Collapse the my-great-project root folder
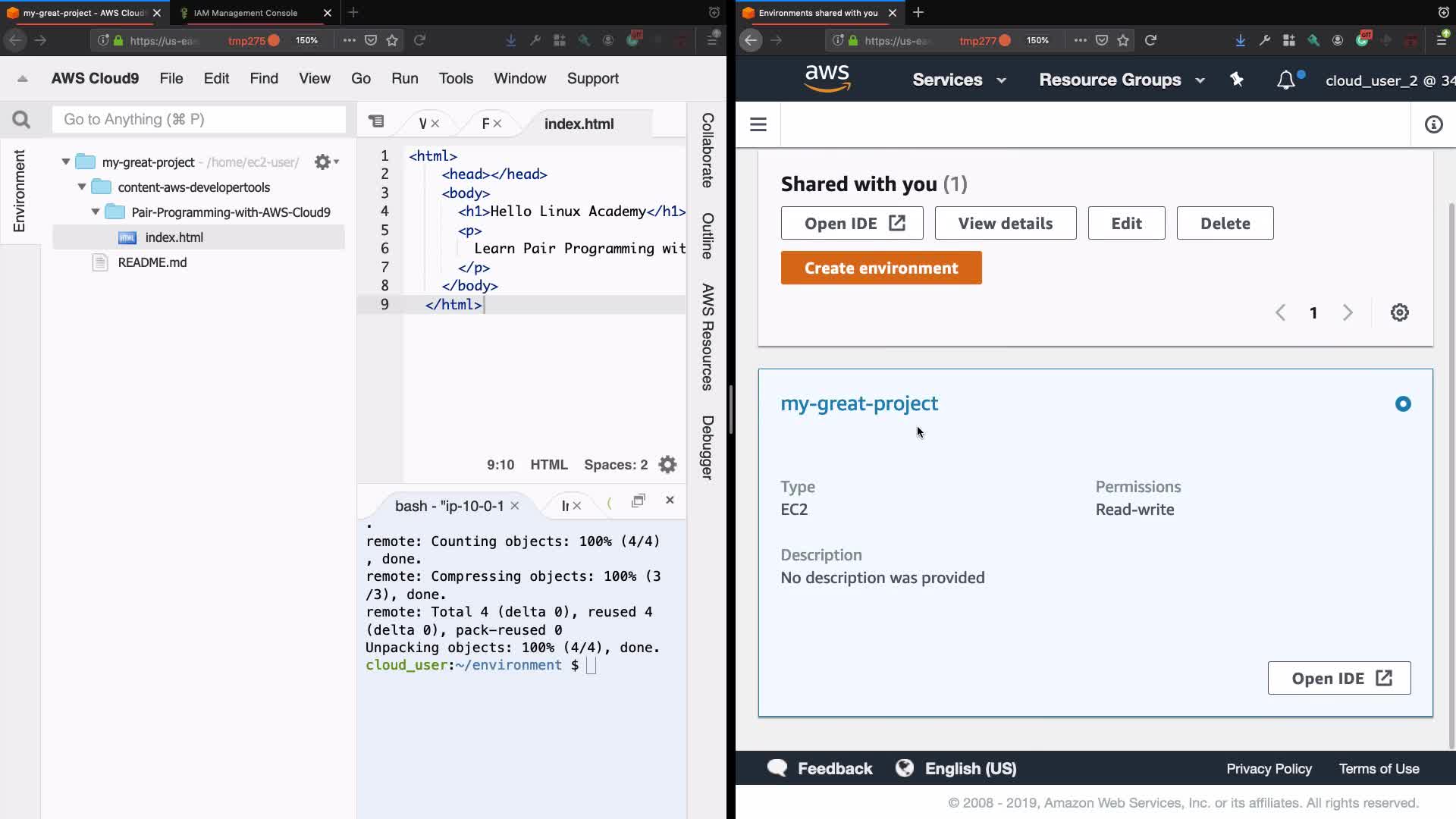Screen dimensions: 1456x819 [x=66, y=162]
